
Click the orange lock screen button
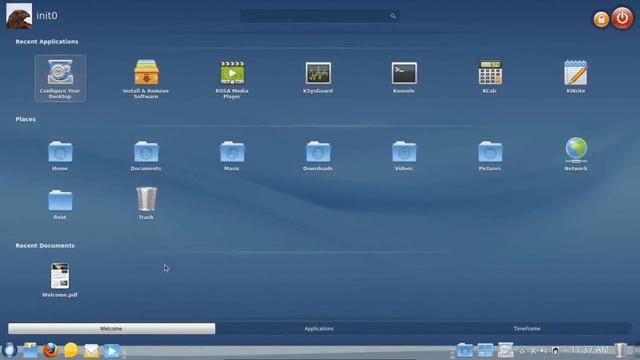[x=601, y=19]
